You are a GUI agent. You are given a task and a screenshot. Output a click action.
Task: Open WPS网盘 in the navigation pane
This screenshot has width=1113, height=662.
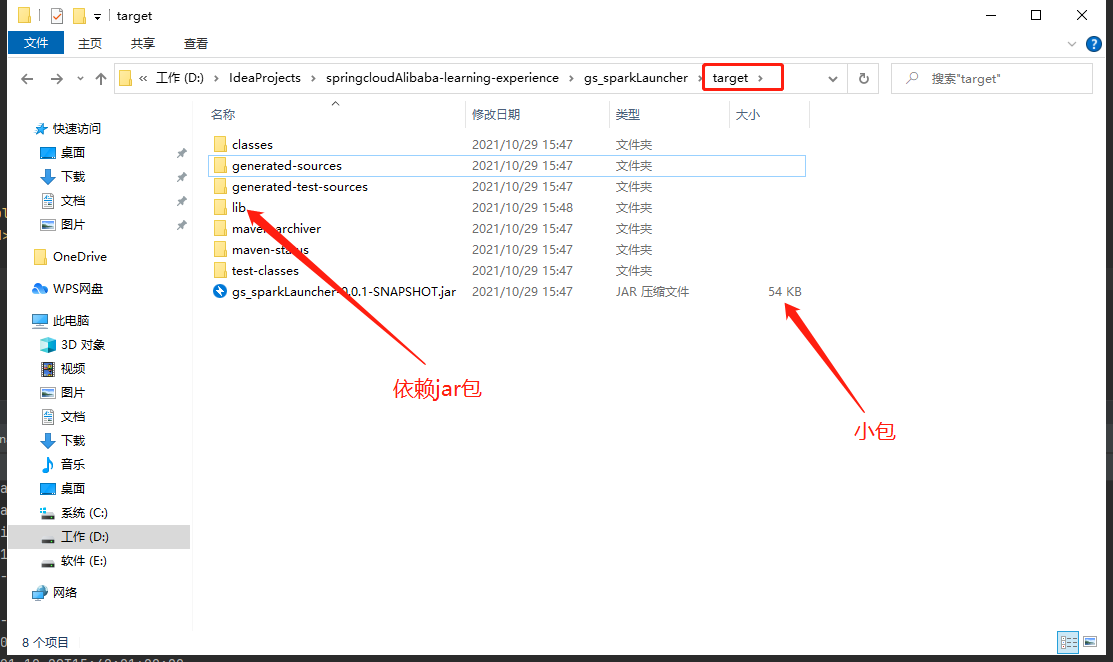tap(77, 289)
